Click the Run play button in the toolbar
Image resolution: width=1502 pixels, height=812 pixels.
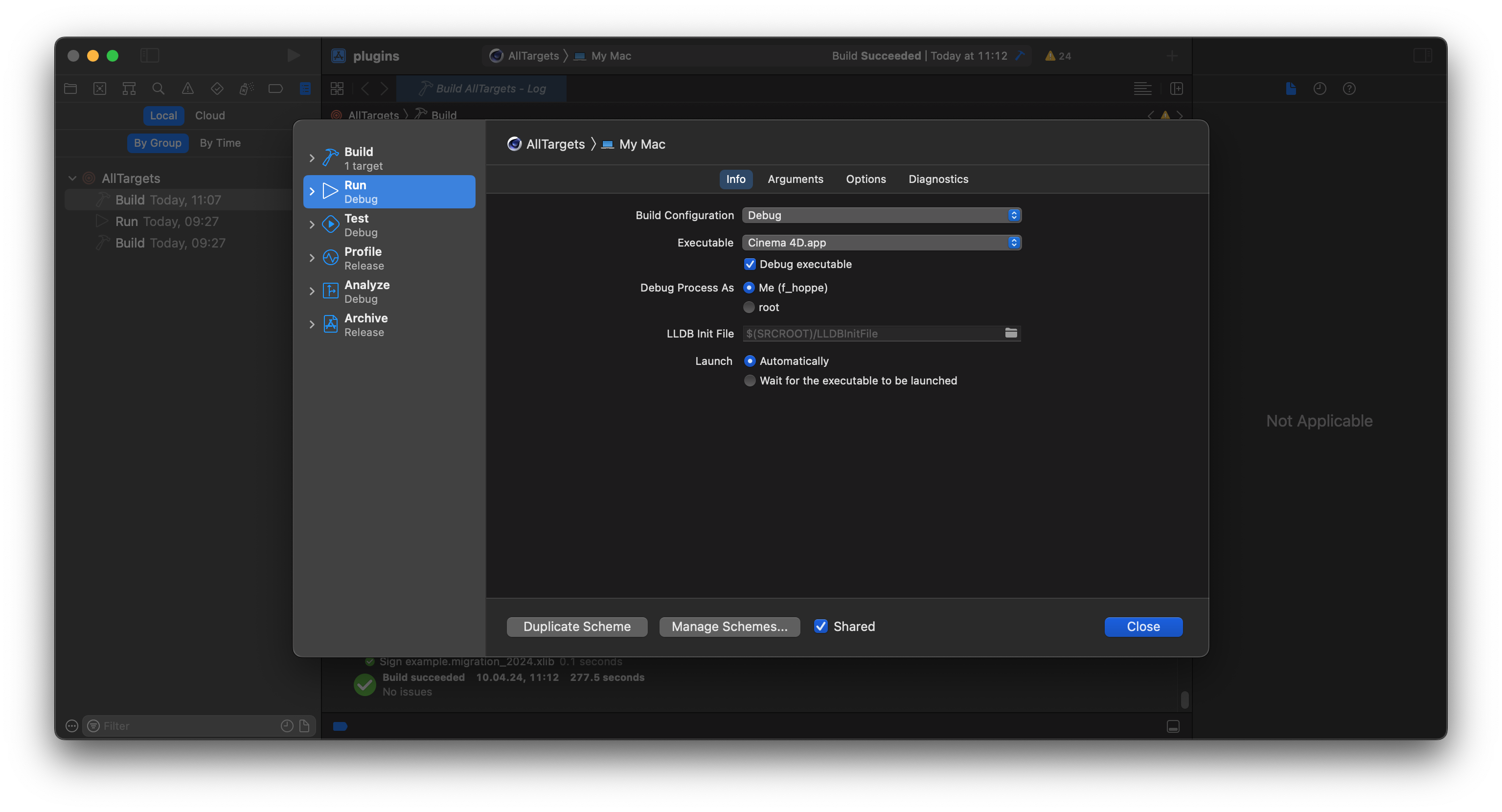click(293, 55)
